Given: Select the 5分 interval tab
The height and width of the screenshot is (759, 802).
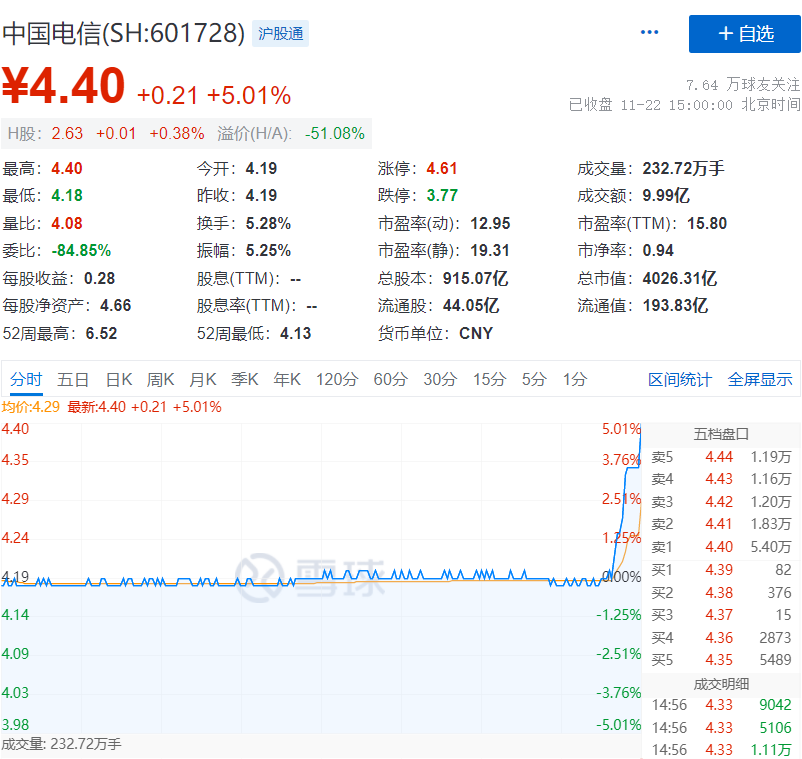Looking at the screenshot, I should click(x=534, y=379).
